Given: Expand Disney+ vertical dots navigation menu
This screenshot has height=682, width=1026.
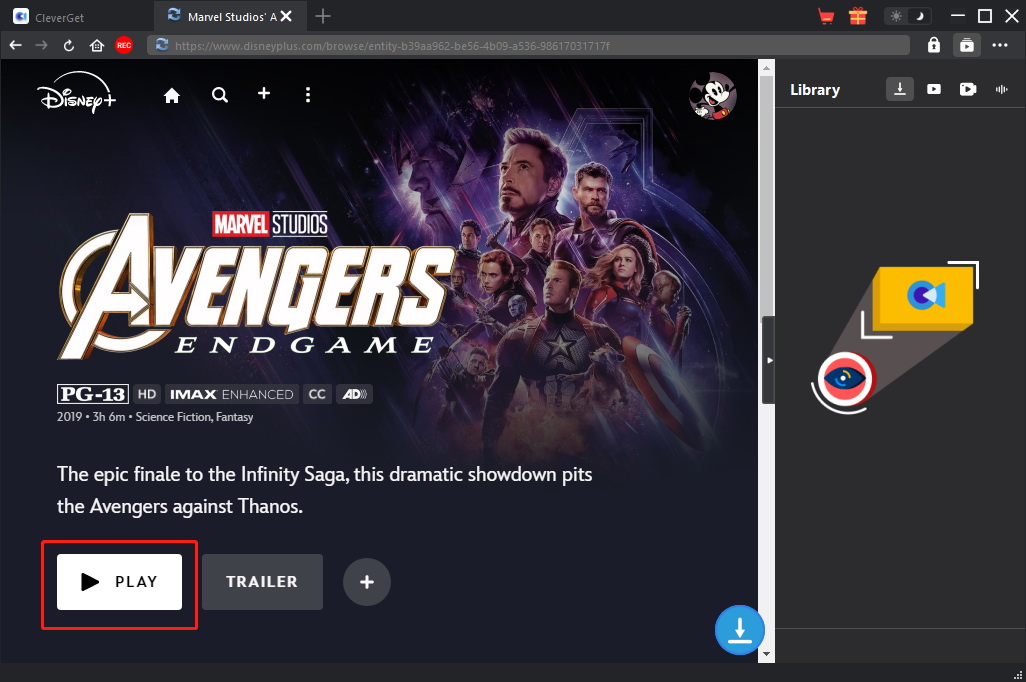Looking at the screenshot, I should pyautogui.click(x=308, y=95).
